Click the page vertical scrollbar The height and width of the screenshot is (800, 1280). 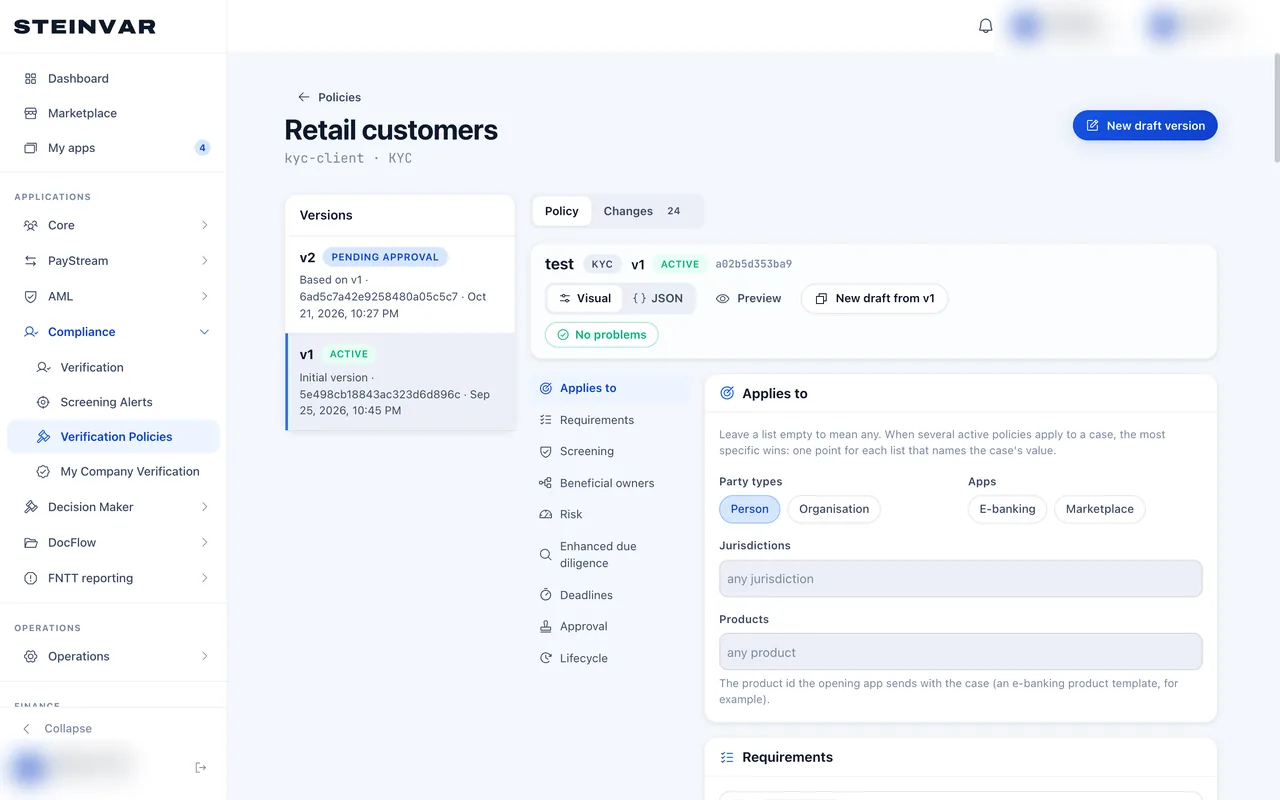coord(1275,110)
